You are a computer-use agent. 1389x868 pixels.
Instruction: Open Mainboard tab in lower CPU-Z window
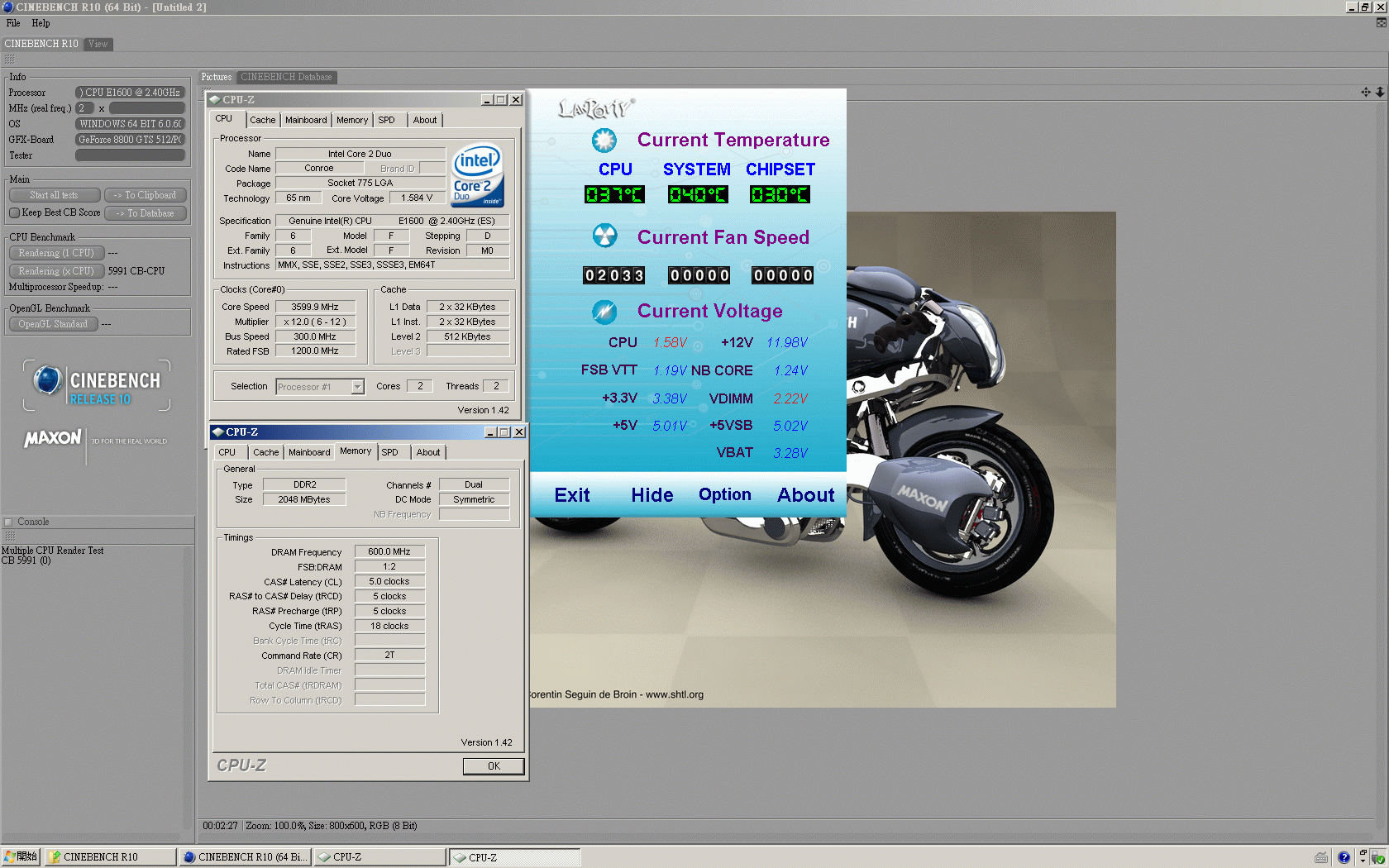309,452
